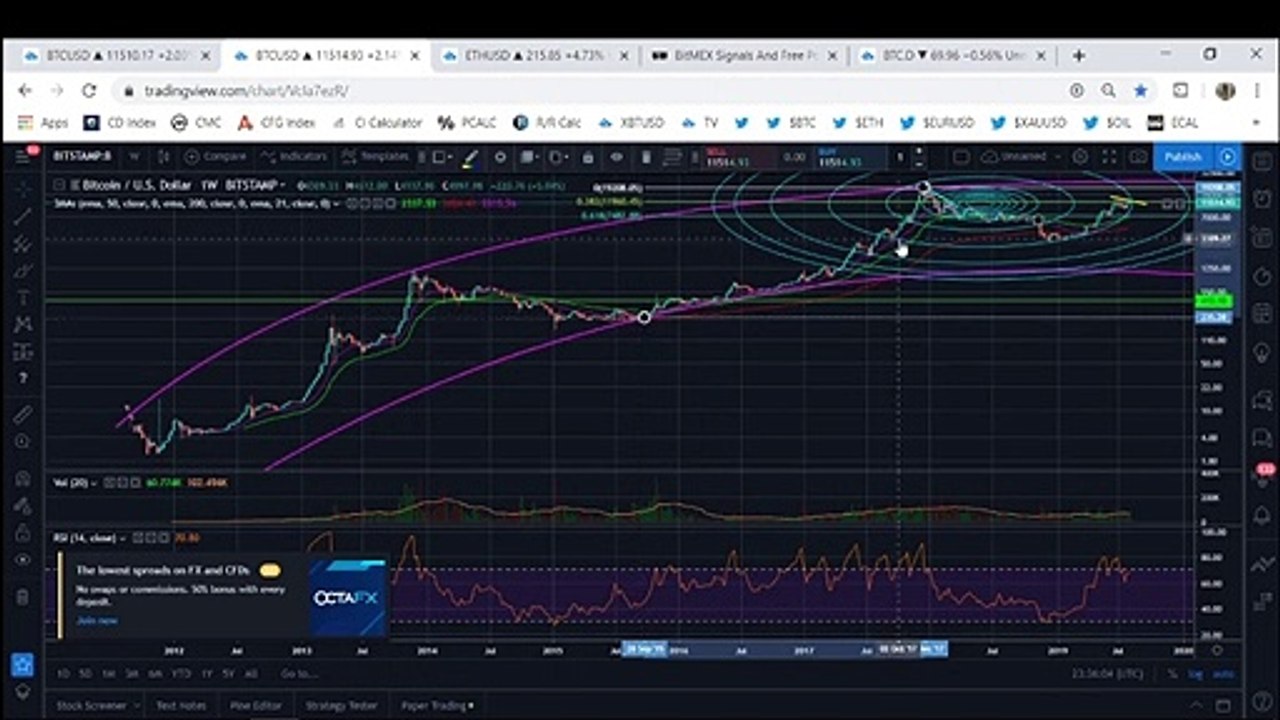Image resolution: width=1280 pixels, height=720 pixels.
Task: Open the Text Notes tab
Action: (181, 705)
